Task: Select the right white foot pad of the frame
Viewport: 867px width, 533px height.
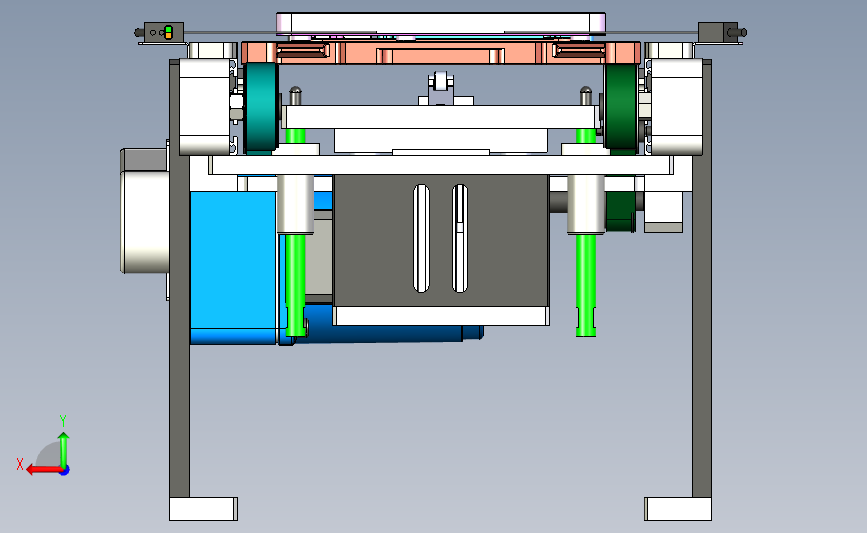Action: pos(678,509)
